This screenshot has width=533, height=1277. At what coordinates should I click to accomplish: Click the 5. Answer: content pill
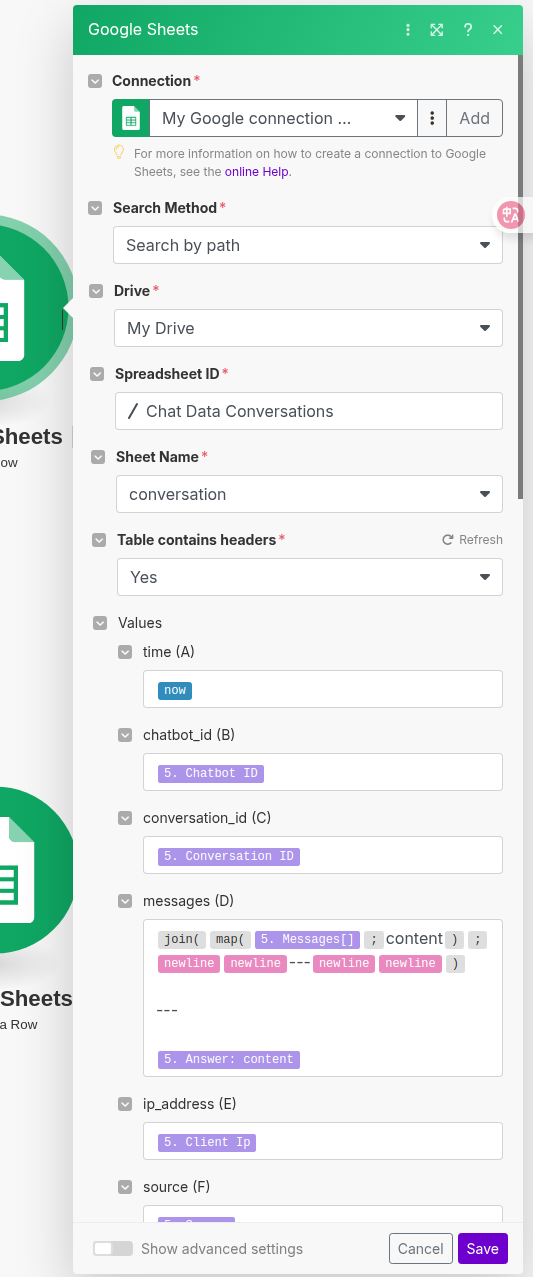(x=229, y=1059)
